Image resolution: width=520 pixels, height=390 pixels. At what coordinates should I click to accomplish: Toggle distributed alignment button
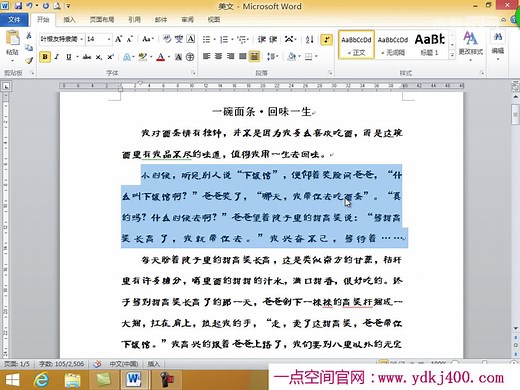click(x=254, y=56)
